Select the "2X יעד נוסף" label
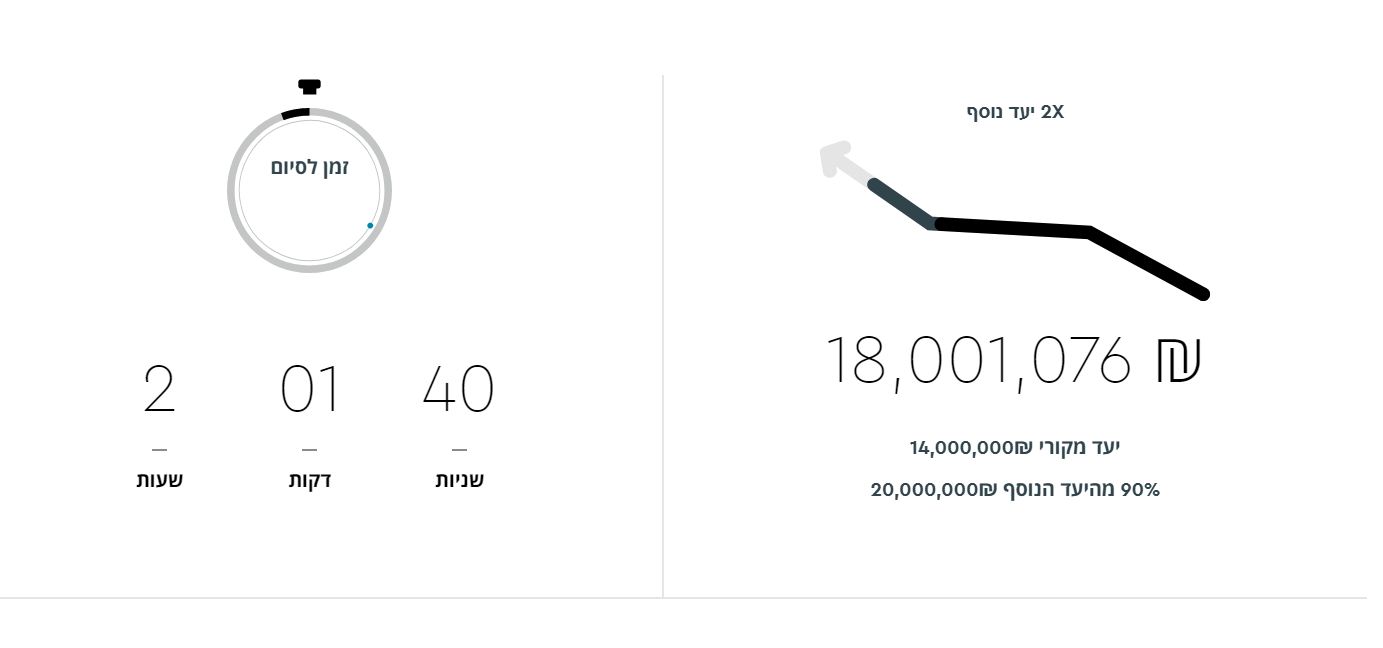Image resolution: width=1383 pixels, height=648 pixels. pos(1015,112)
